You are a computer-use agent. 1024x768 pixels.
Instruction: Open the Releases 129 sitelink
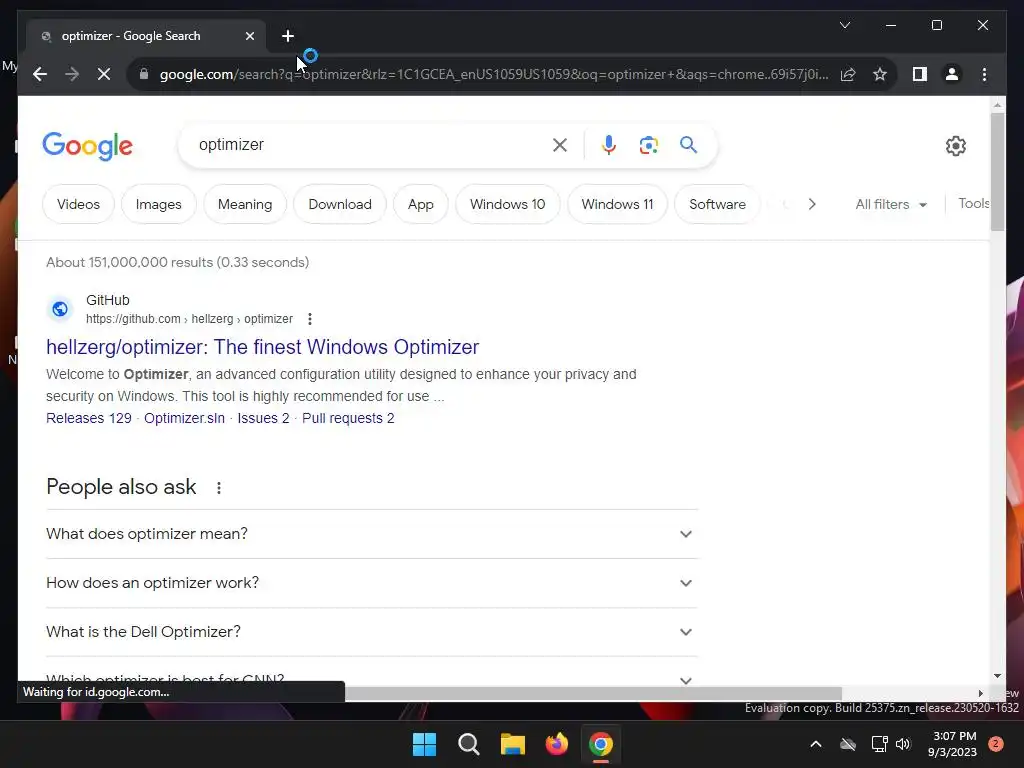(89, 418)
